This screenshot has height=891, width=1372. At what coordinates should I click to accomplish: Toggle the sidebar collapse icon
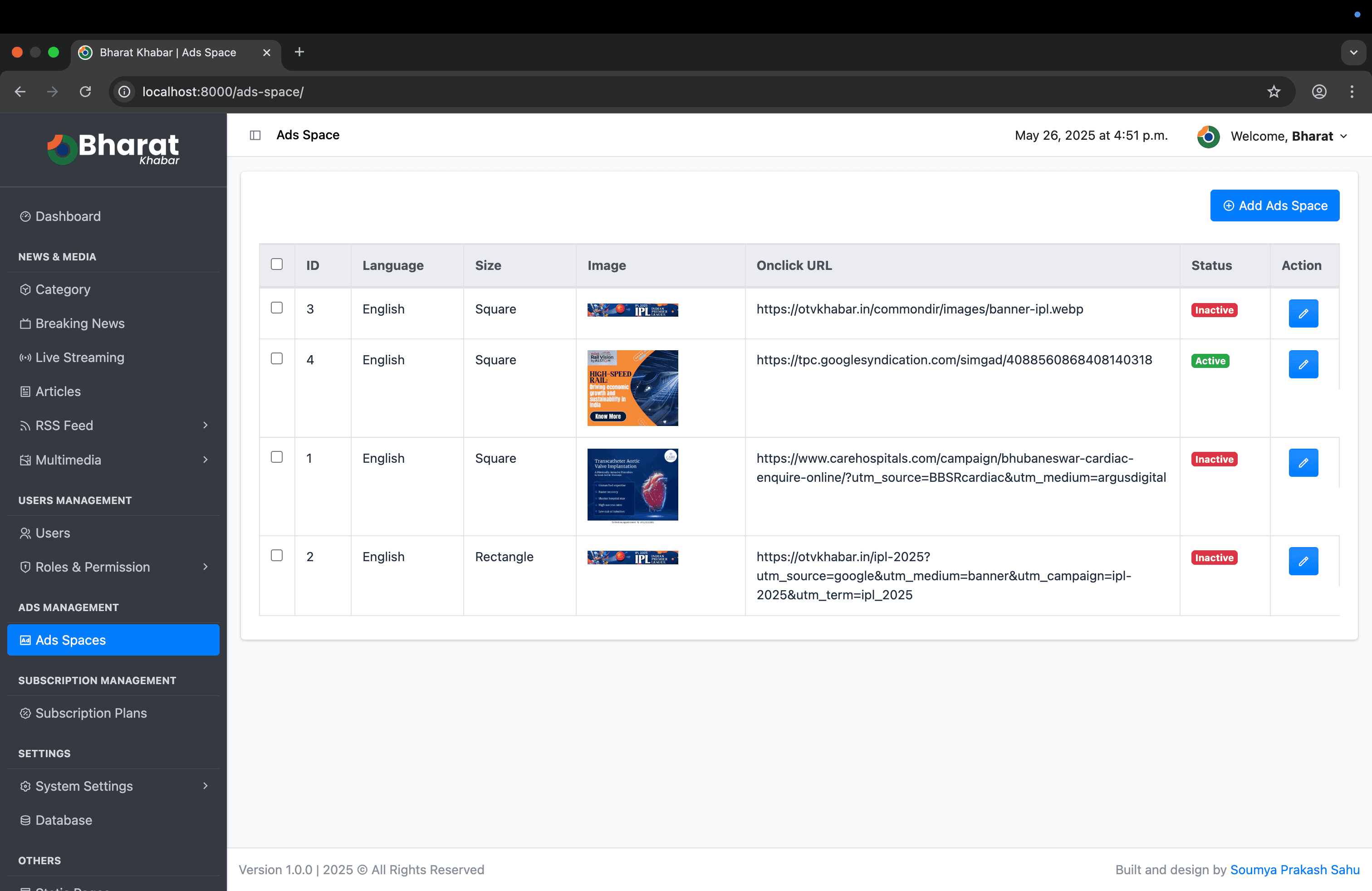click(255, 136)
